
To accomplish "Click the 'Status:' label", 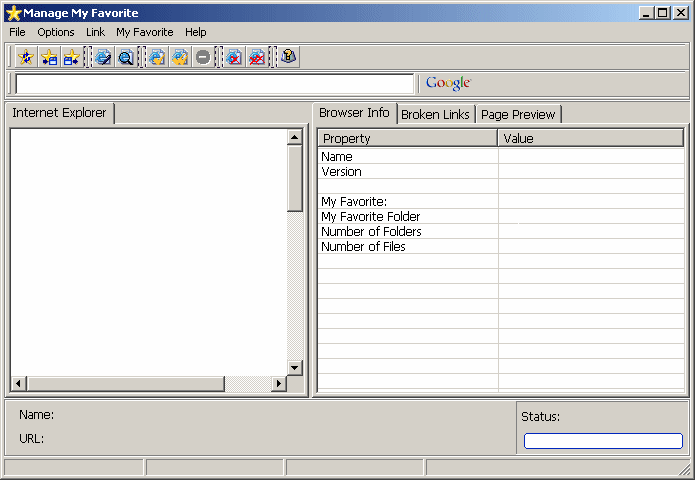I will 540,417.
